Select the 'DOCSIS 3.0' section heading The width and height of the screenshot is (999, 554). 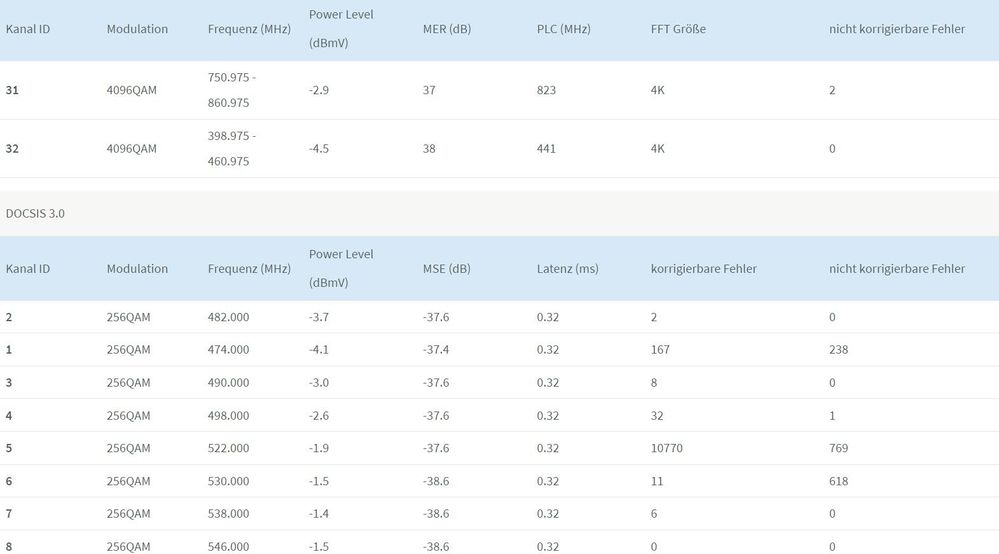point(34,213)
